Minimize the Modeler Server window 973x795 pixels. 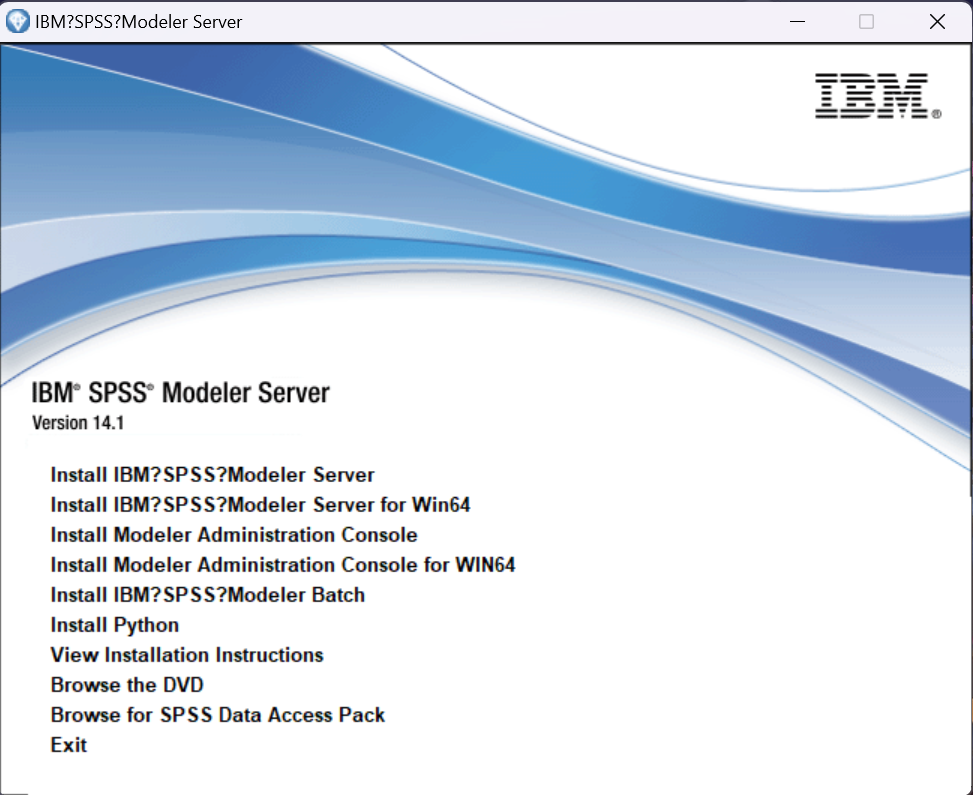(x=797, y=22)
